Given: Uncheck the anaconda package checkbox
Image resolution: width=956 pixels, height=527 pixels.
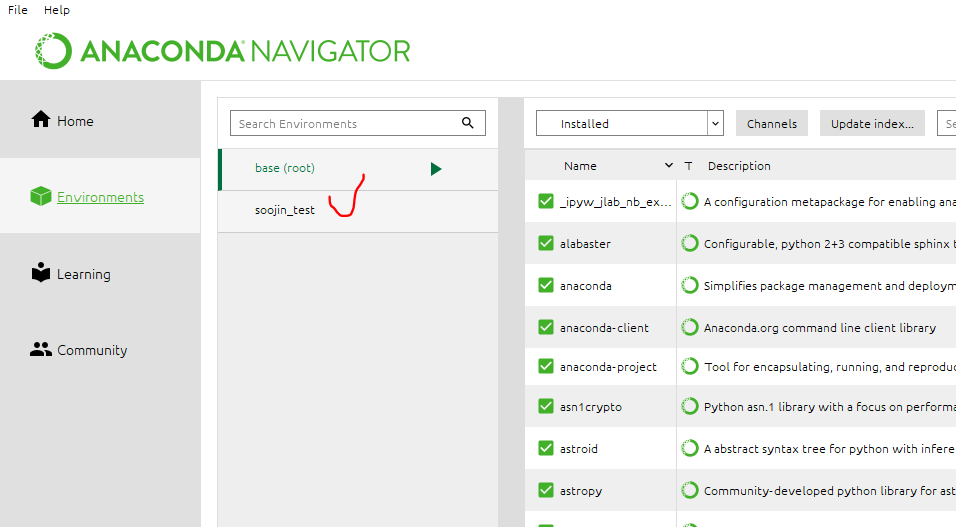Looking at the screenshot, I should pyautogui.click(x=546, y=285).
